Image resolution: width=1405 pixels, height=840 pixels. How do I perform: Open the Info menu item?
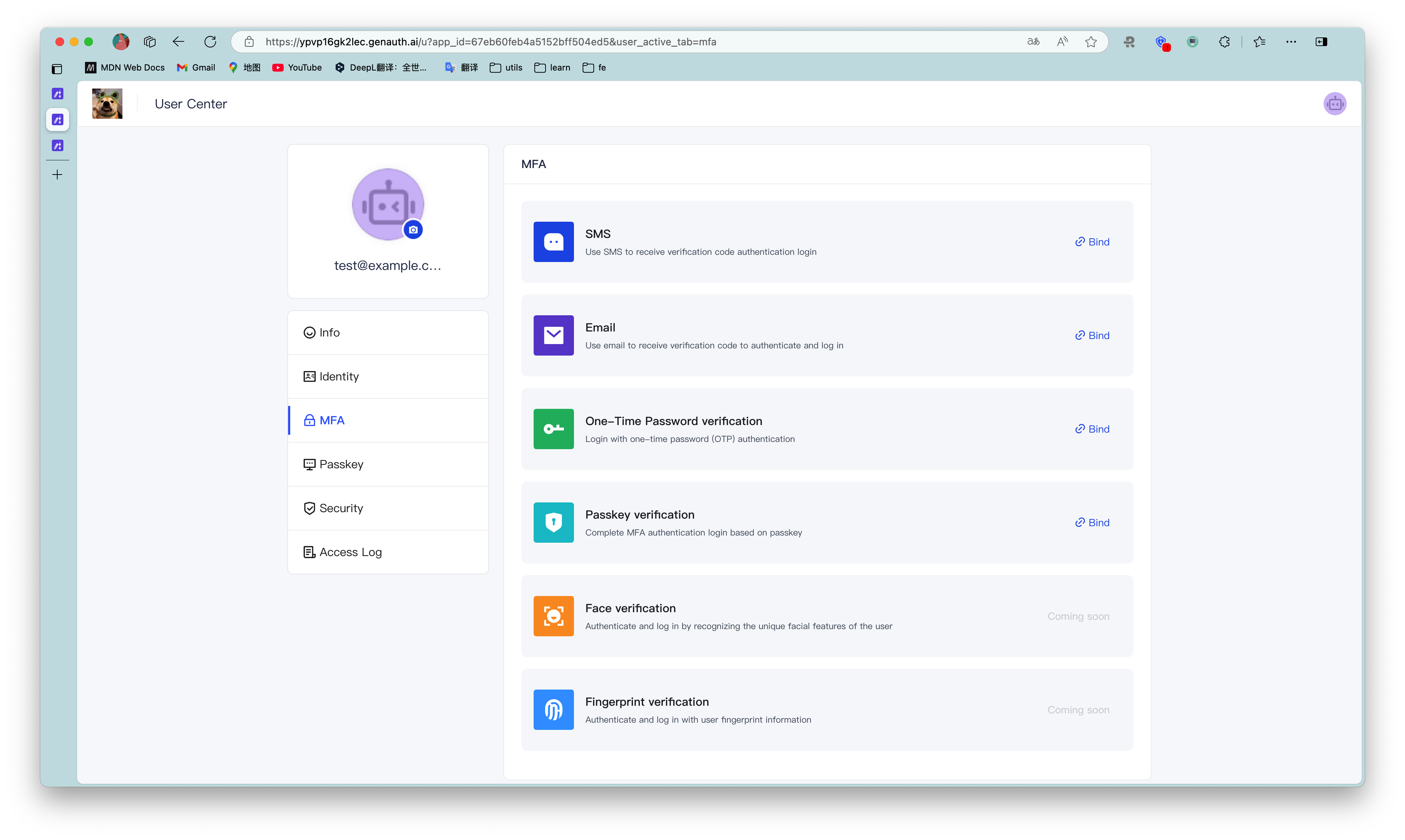[388, 333]
